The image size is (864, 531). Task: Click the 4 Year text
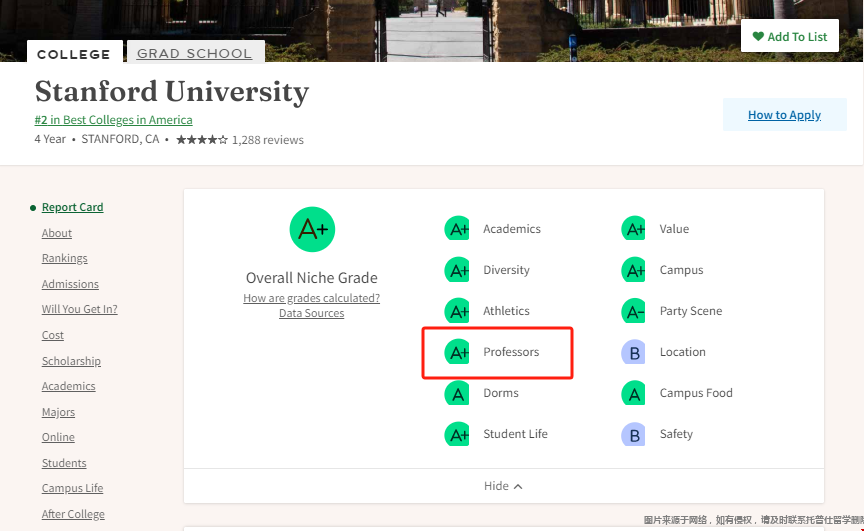(x=50, y=139)
